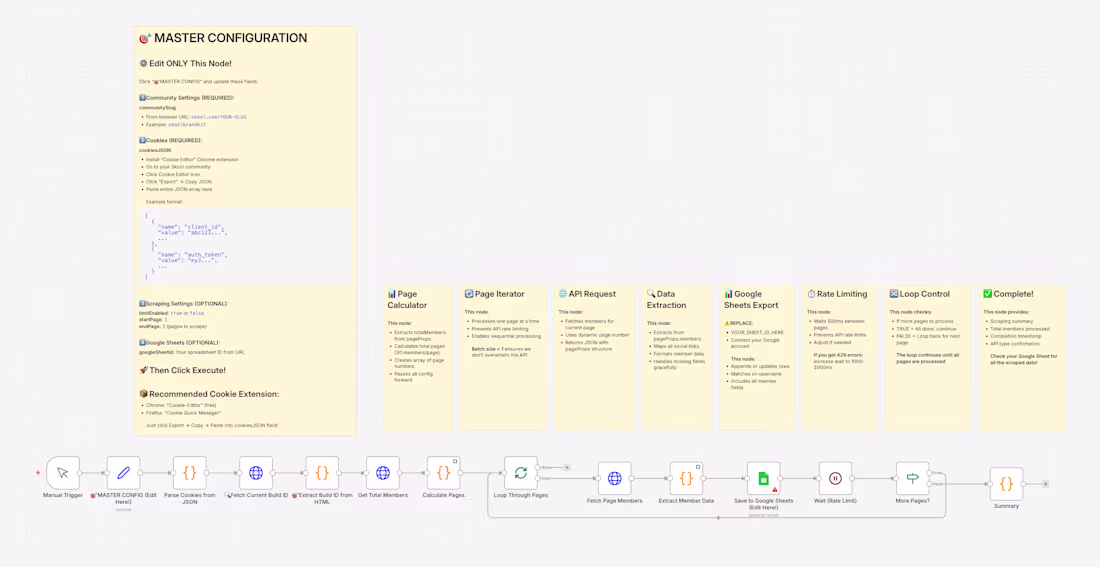Open the Extract Member Data code node

(687, 479)
